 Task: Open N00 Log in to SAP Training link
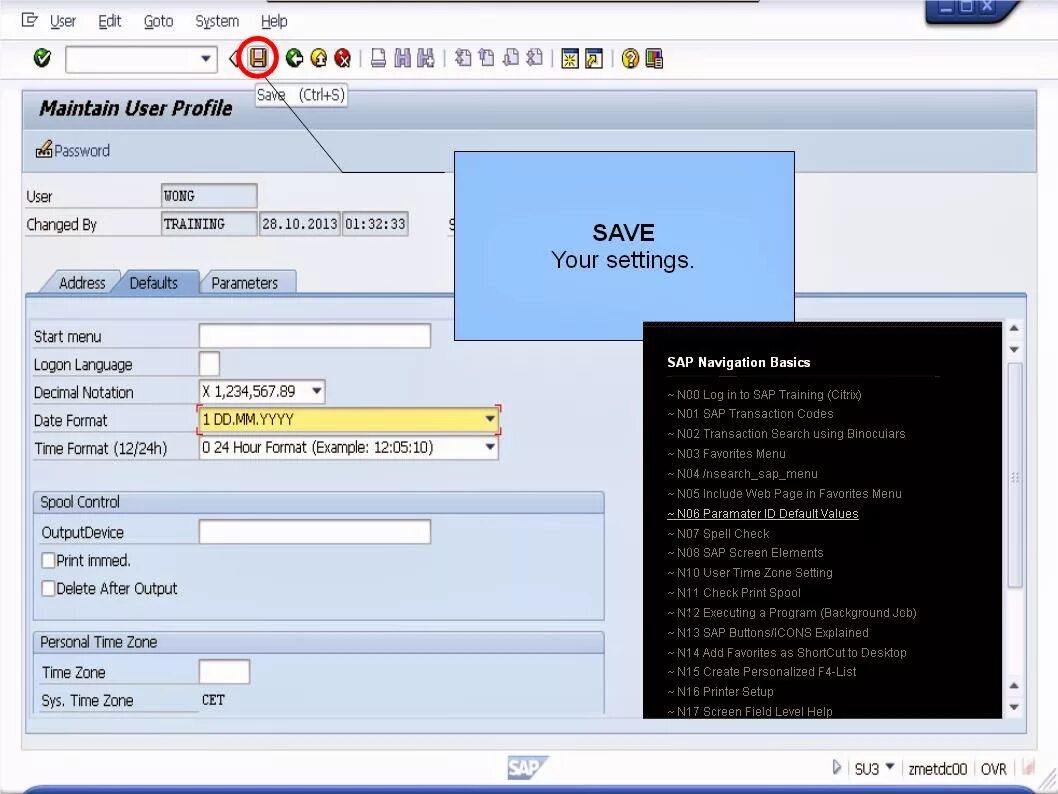tap(764, 394)
